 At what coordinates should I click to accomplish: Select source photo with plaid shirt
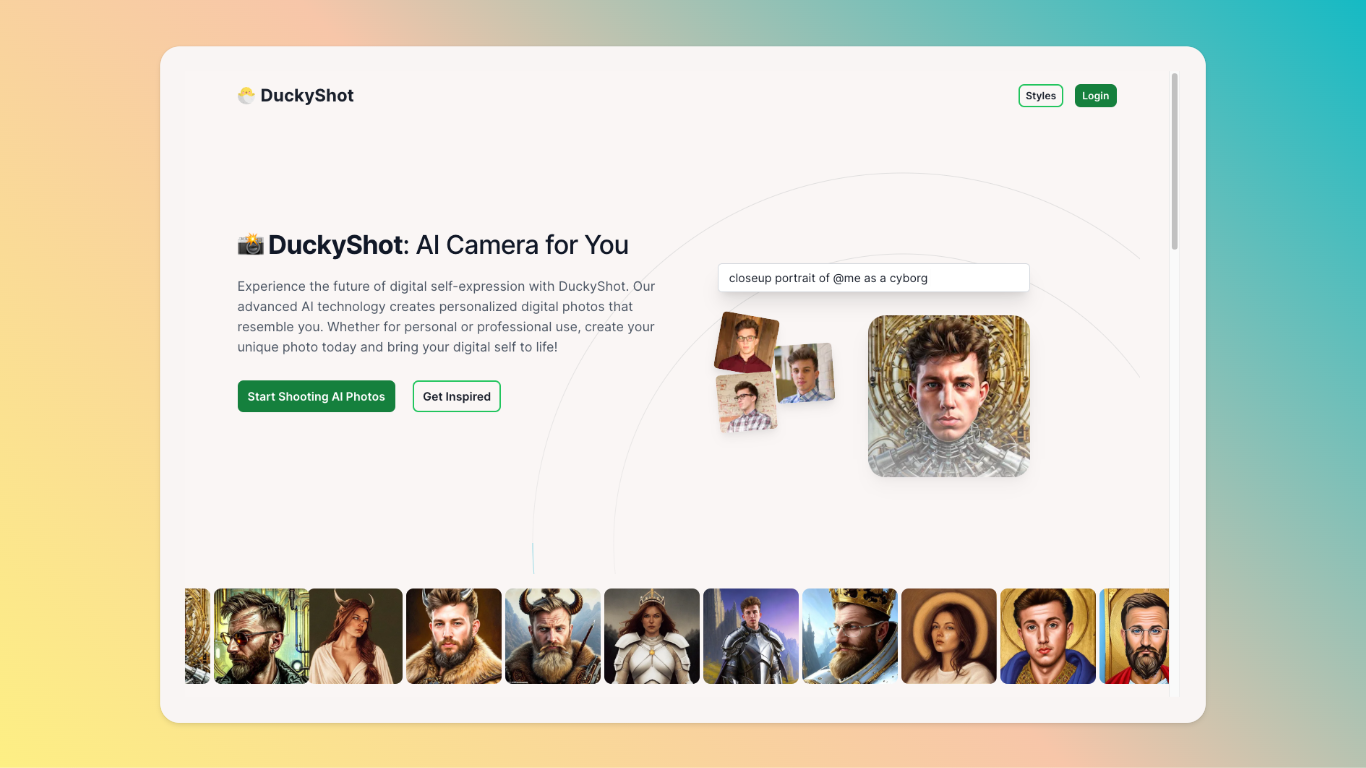click(x=747, y=403)
